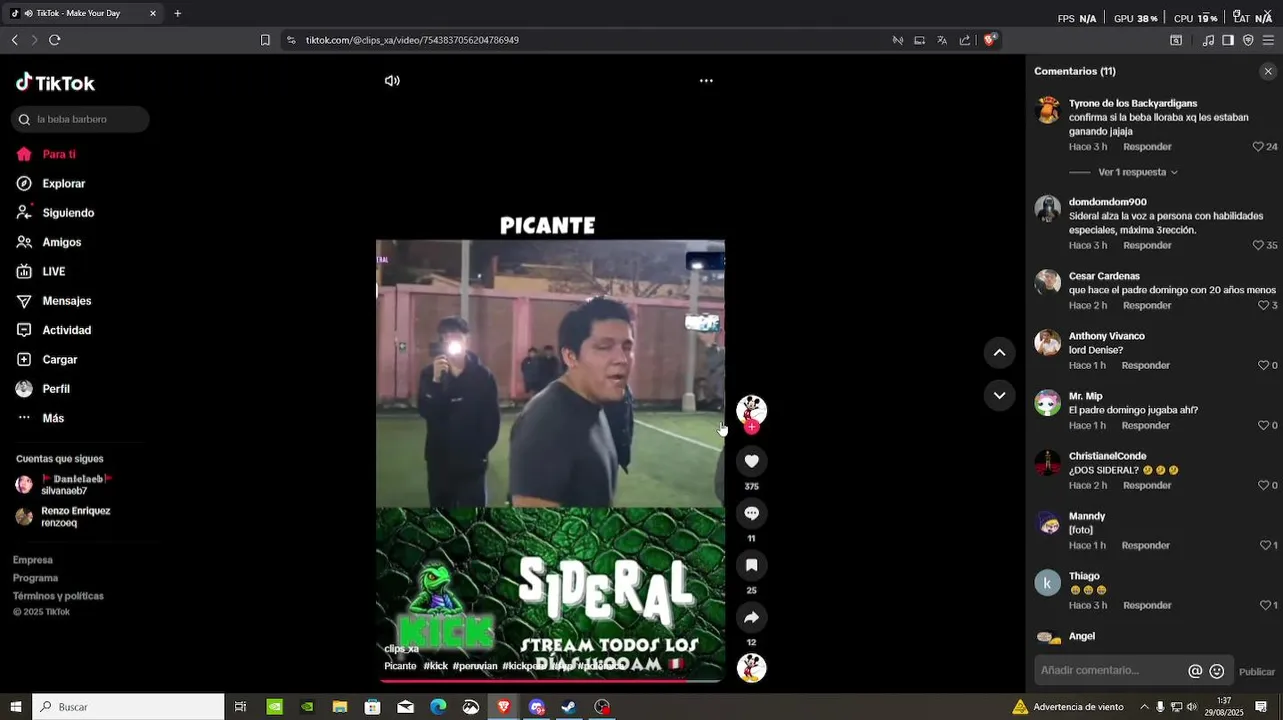
Task: Insert a mention with the @ icon
Action: point(1195,671)
